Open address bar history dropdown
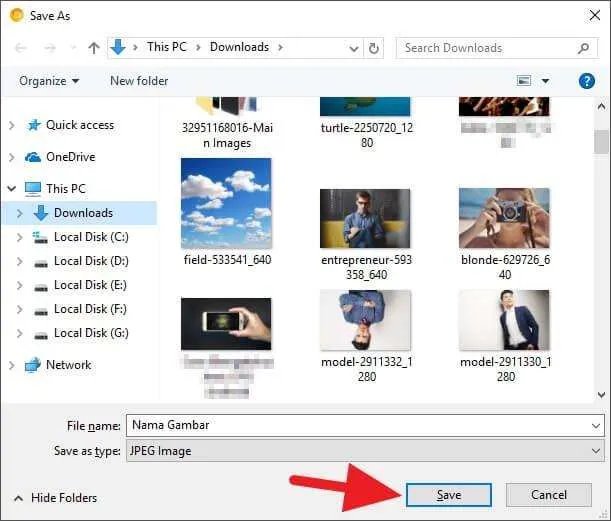Screen dimensions: 611x521 click(354, 49)
